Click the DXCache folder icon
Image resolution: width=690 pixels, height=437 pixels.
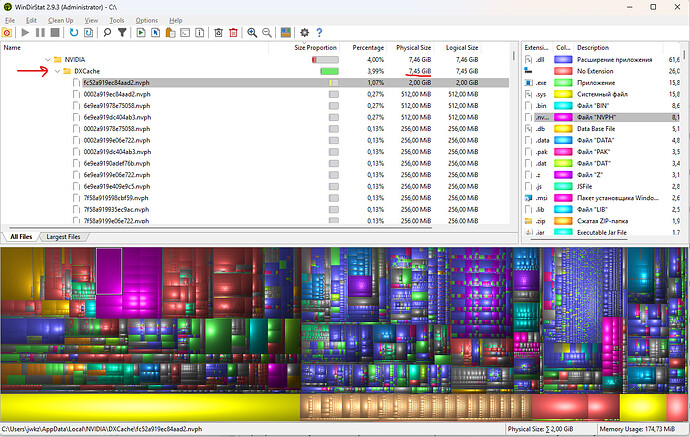(x=67, y=71)
